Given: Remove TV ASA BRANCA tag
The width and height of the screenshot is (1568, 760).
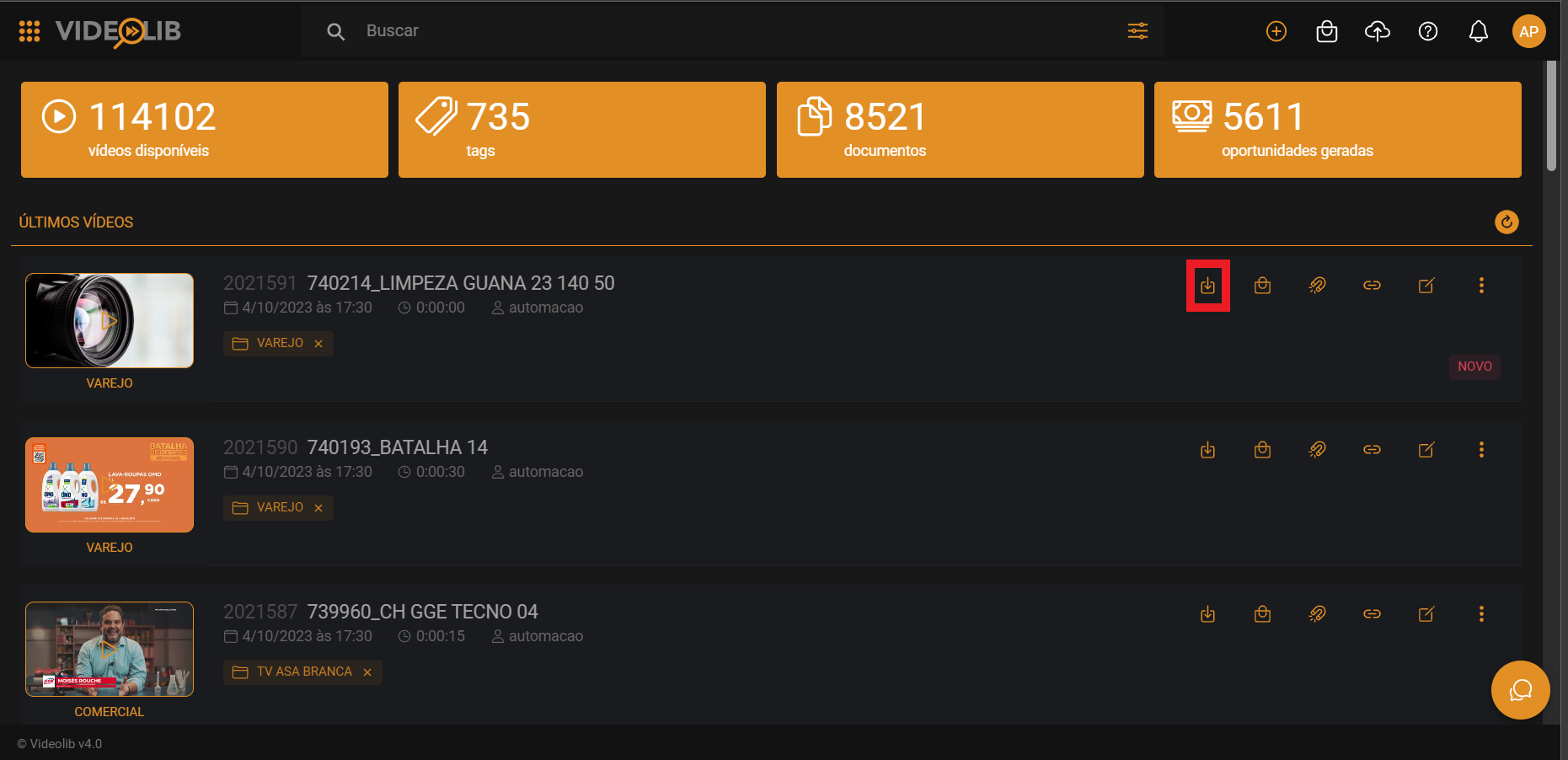Looking at the screenshot, I should (367, 672).
